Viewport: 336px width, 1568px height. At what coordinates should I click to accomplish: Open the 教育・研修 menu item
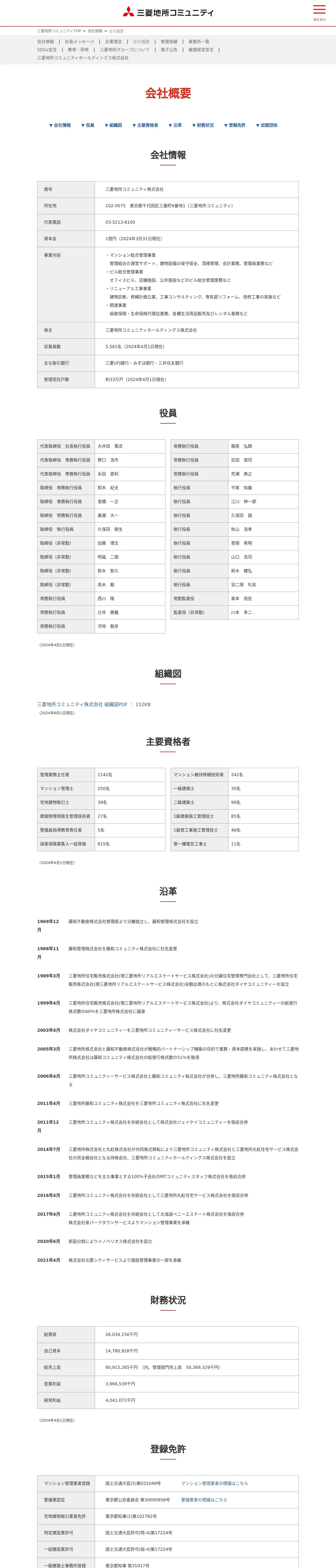78,50
